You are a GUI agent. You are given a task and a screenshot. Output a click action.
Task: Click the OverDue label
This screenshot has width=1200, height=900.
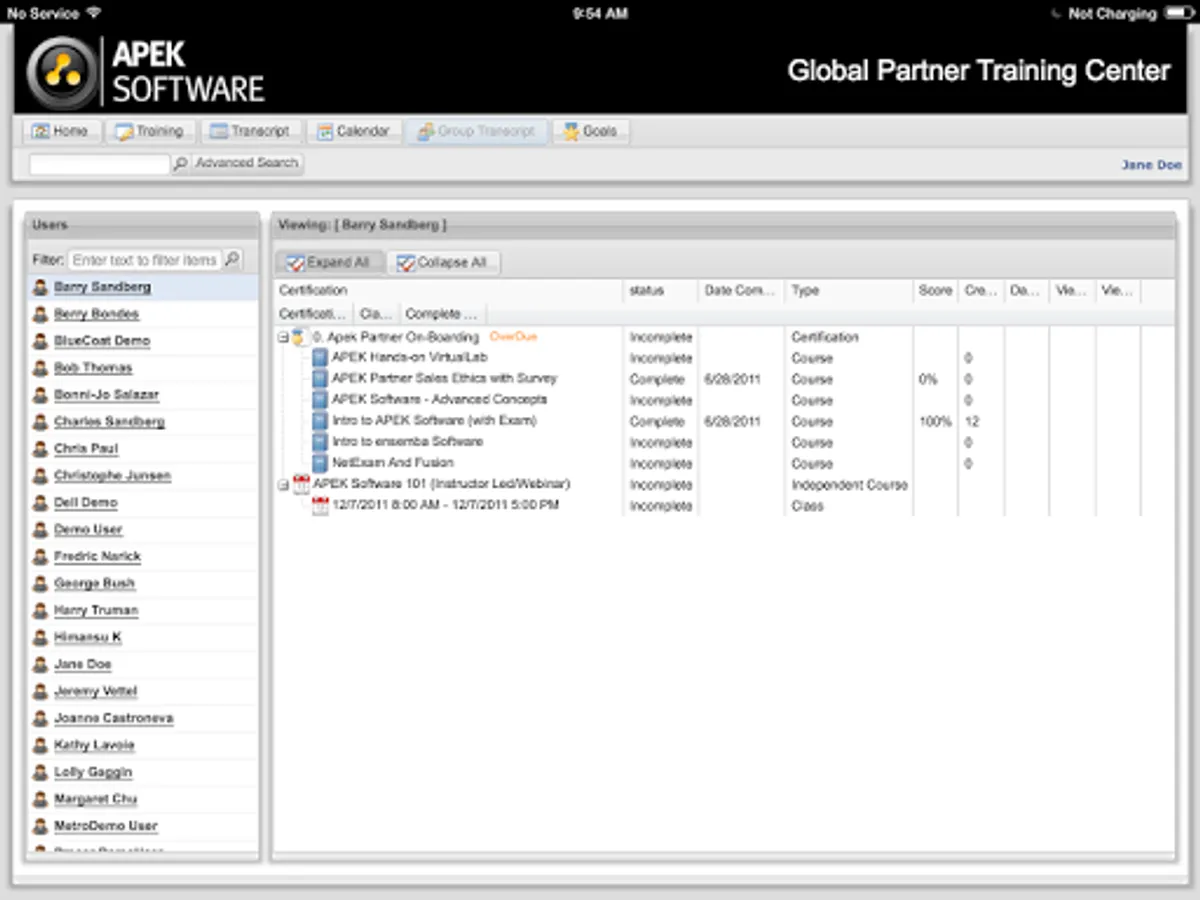(513, 337)
